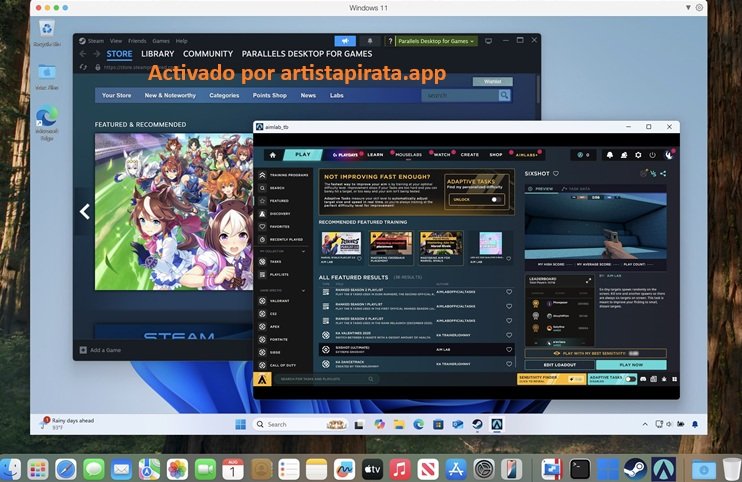This screenshot has width=742, height=482.
Task: Open Discord icon in Aim Lab bottom bar
Action: pos(643,379)
